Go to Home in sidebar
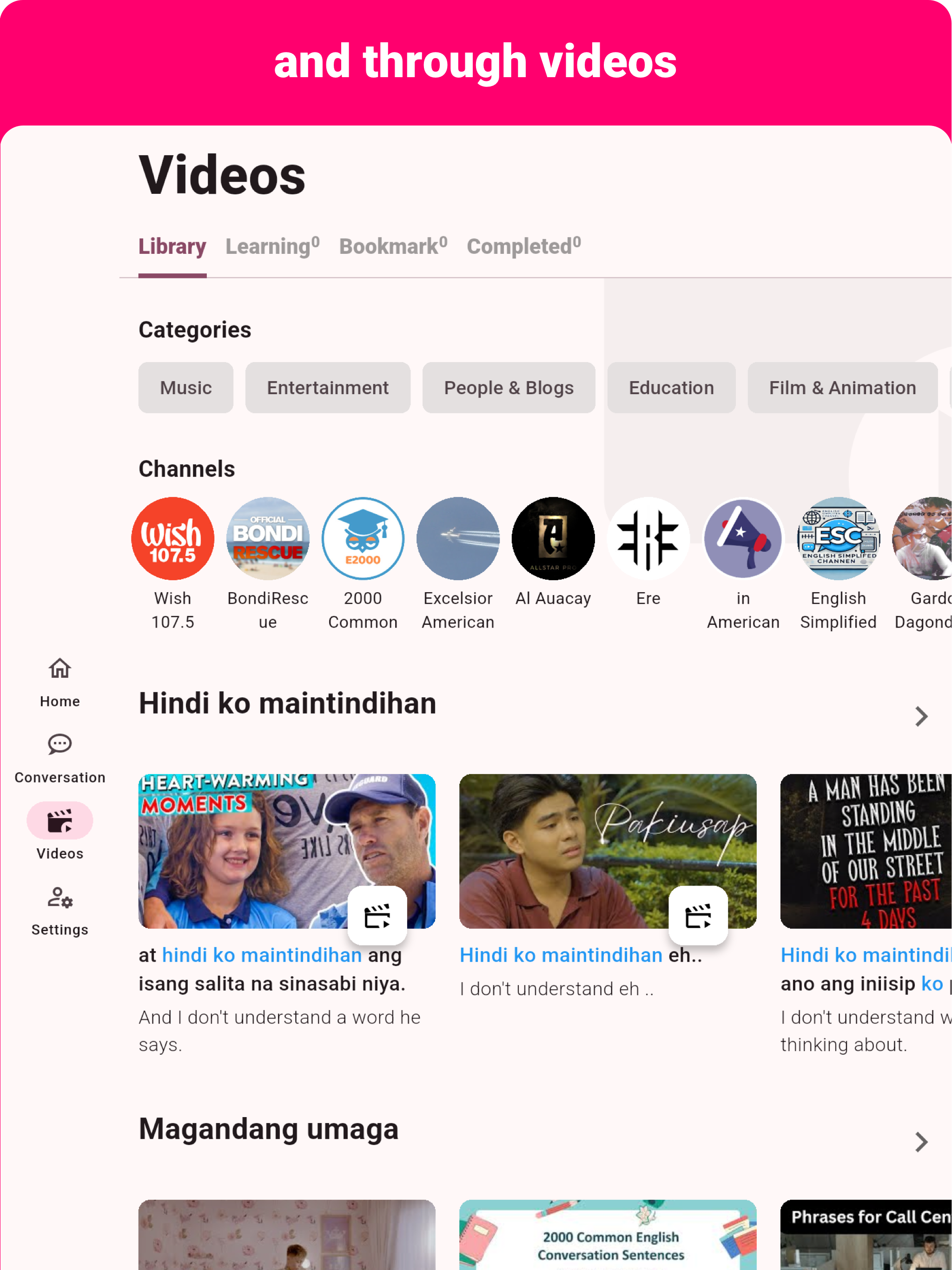952x1270 pixels. (59, 682)
